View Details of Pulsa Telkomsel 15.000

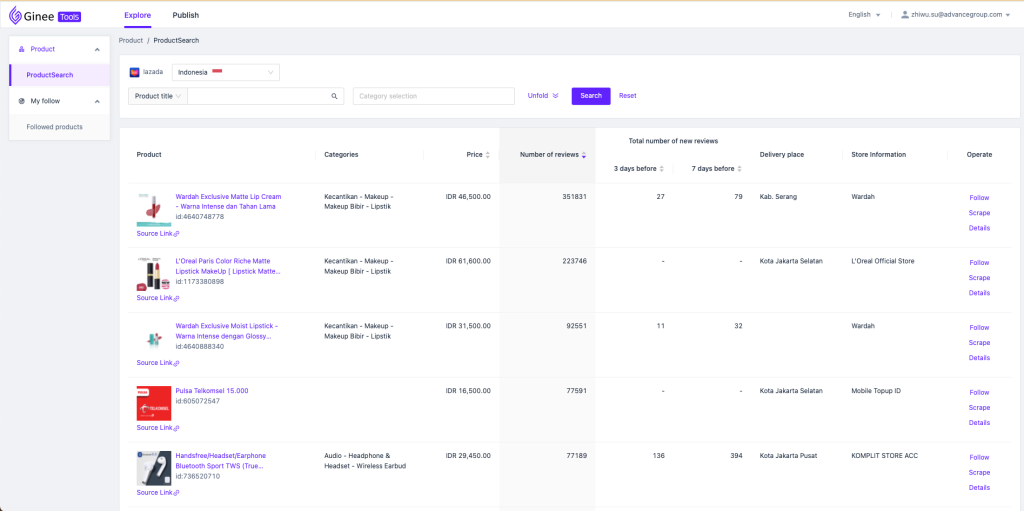pyautogui.click(x=979, y=423)
